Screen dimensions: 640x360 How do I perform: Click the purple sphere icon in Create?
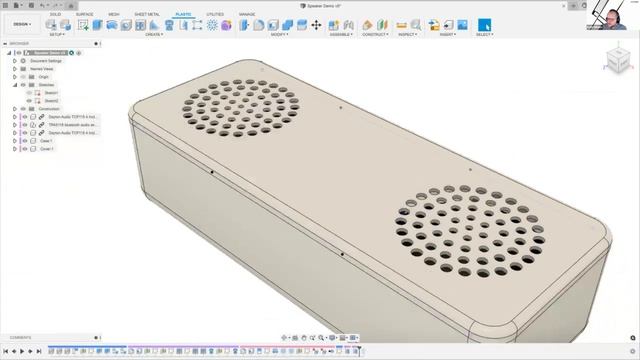click(226, 25)
